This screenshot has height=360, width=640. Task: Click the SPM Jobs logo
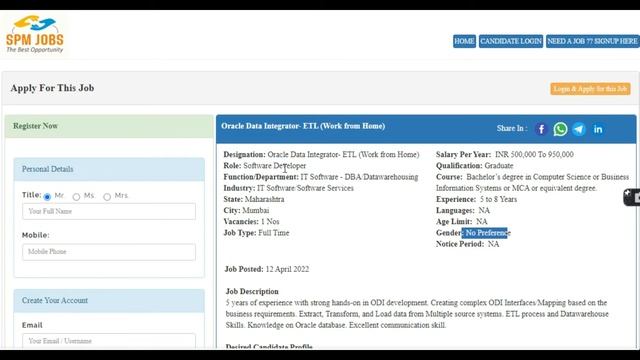click(x=35, y=34)
